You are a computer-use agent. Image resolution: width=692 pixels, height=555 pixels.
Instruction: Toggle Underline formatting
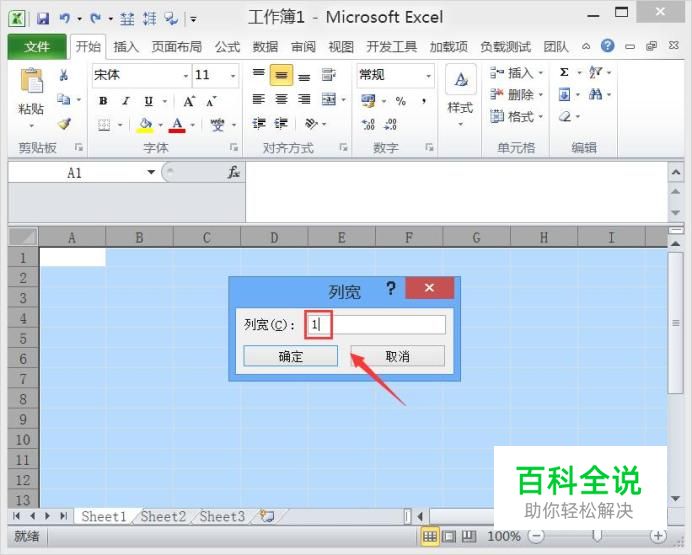click(149, 101)
